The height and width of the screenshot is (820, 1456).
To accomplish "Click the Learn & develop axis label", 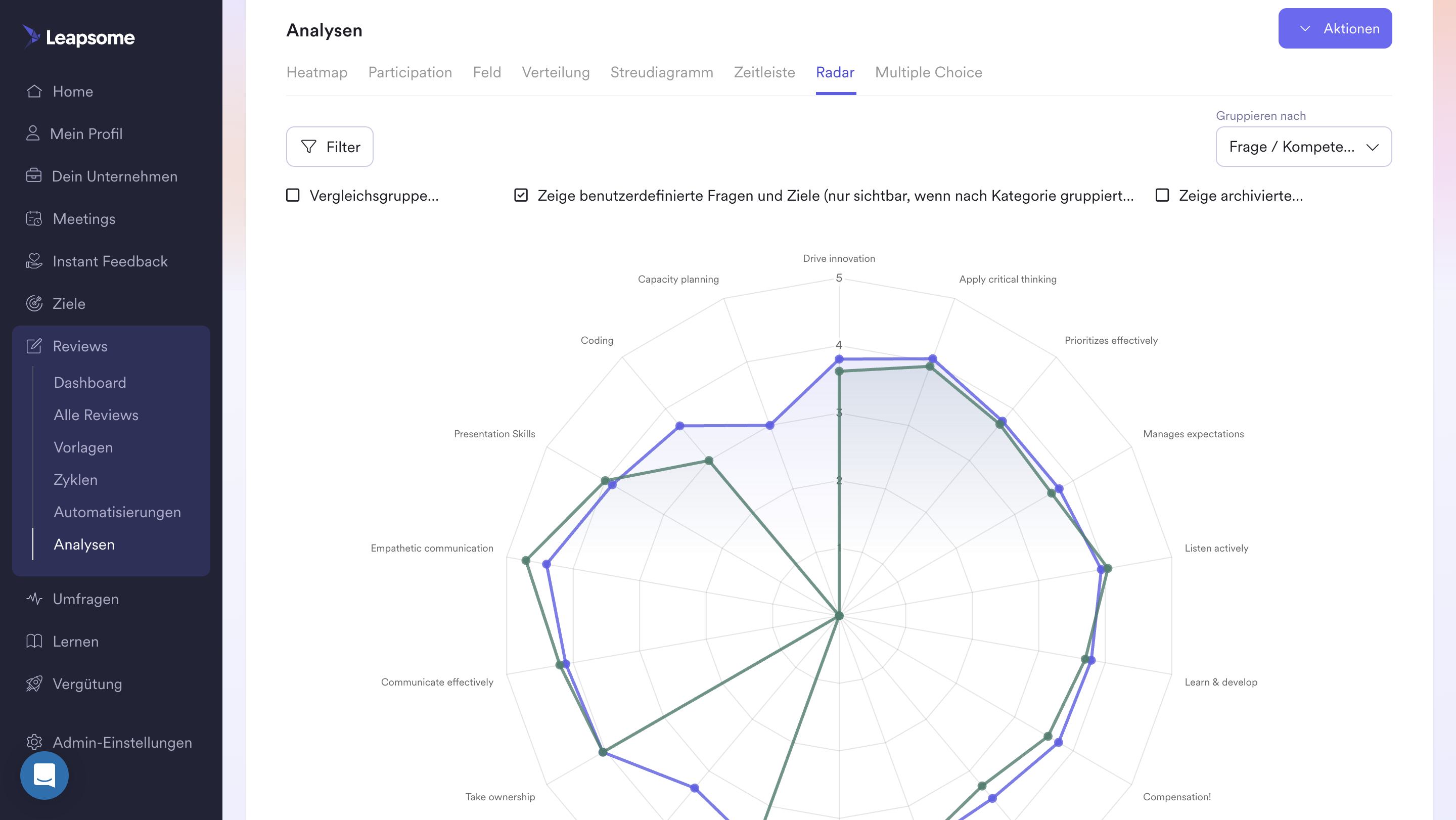I will (x=1221, y=682).
